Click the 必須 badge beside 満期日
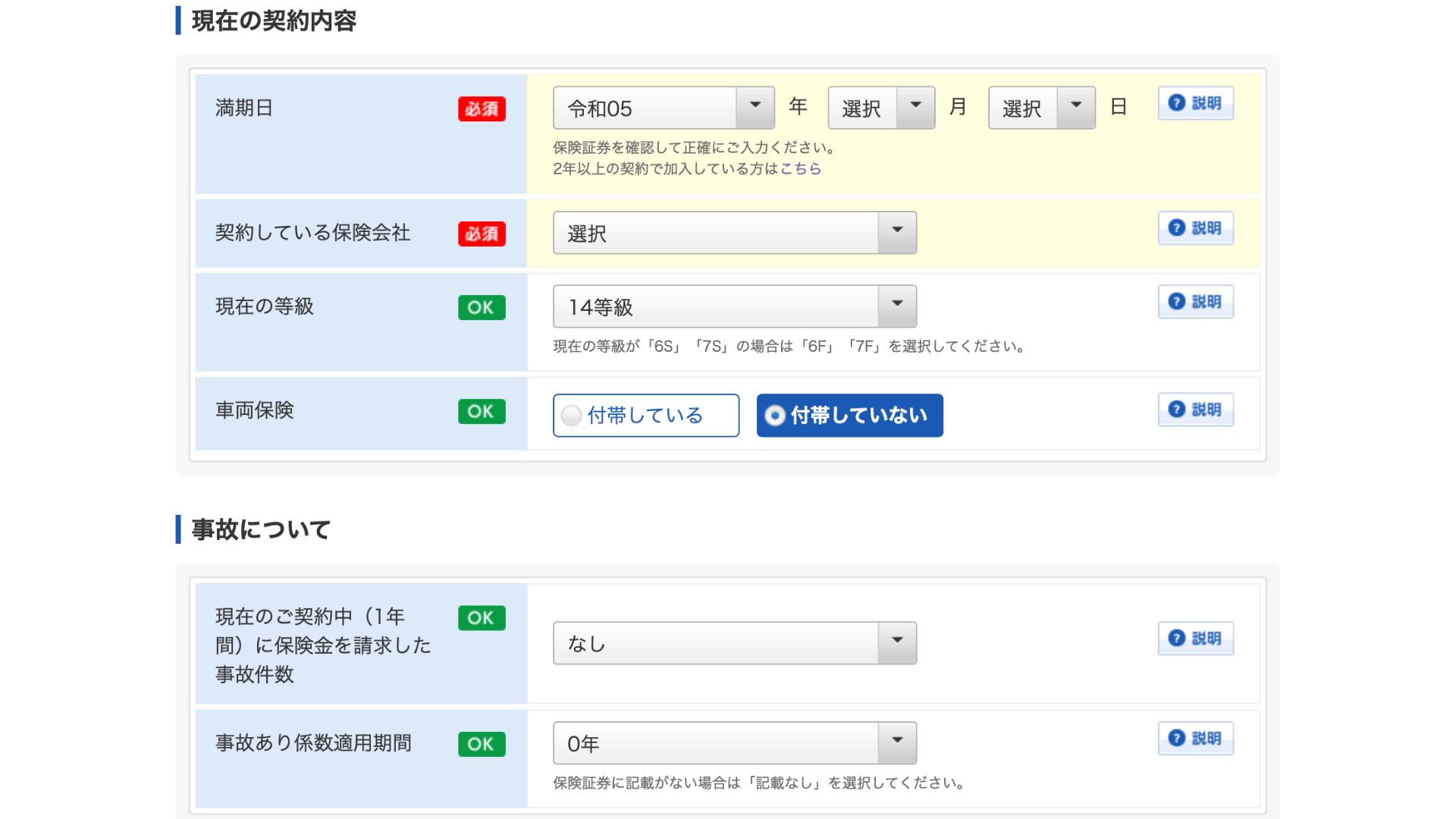This screenshot has width=1456, height=819. pyautogui.click(x=482, y=109)
